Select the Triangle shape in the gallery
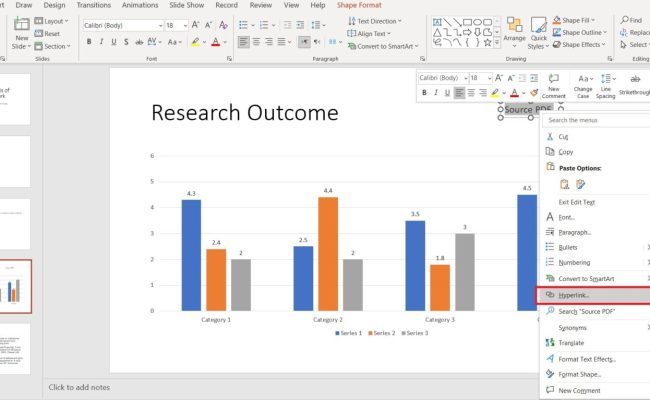Viewport: 650px width, 400px height. point(437,32)
